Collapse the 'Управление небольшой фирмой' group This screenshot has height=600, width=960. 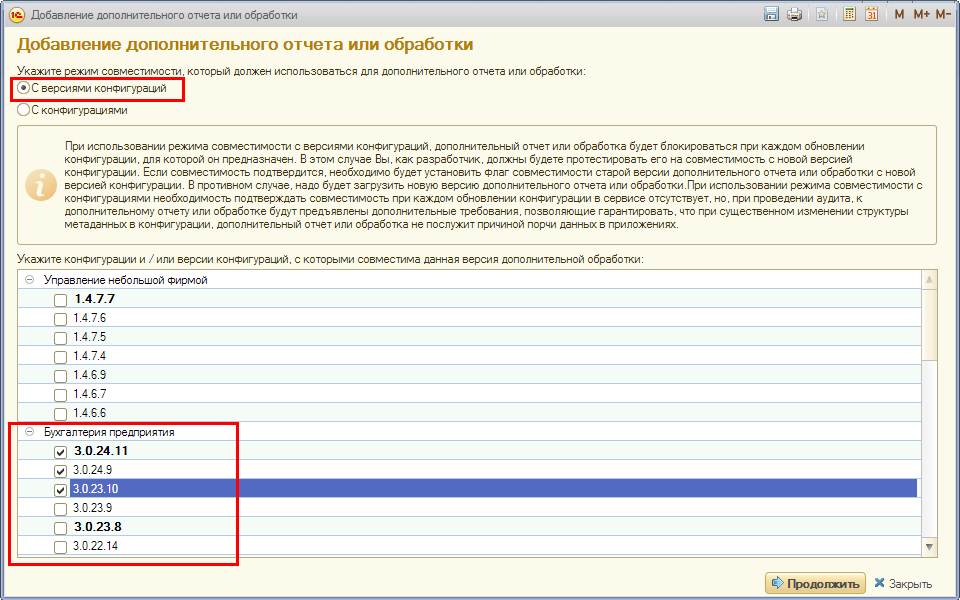[29, 280]
